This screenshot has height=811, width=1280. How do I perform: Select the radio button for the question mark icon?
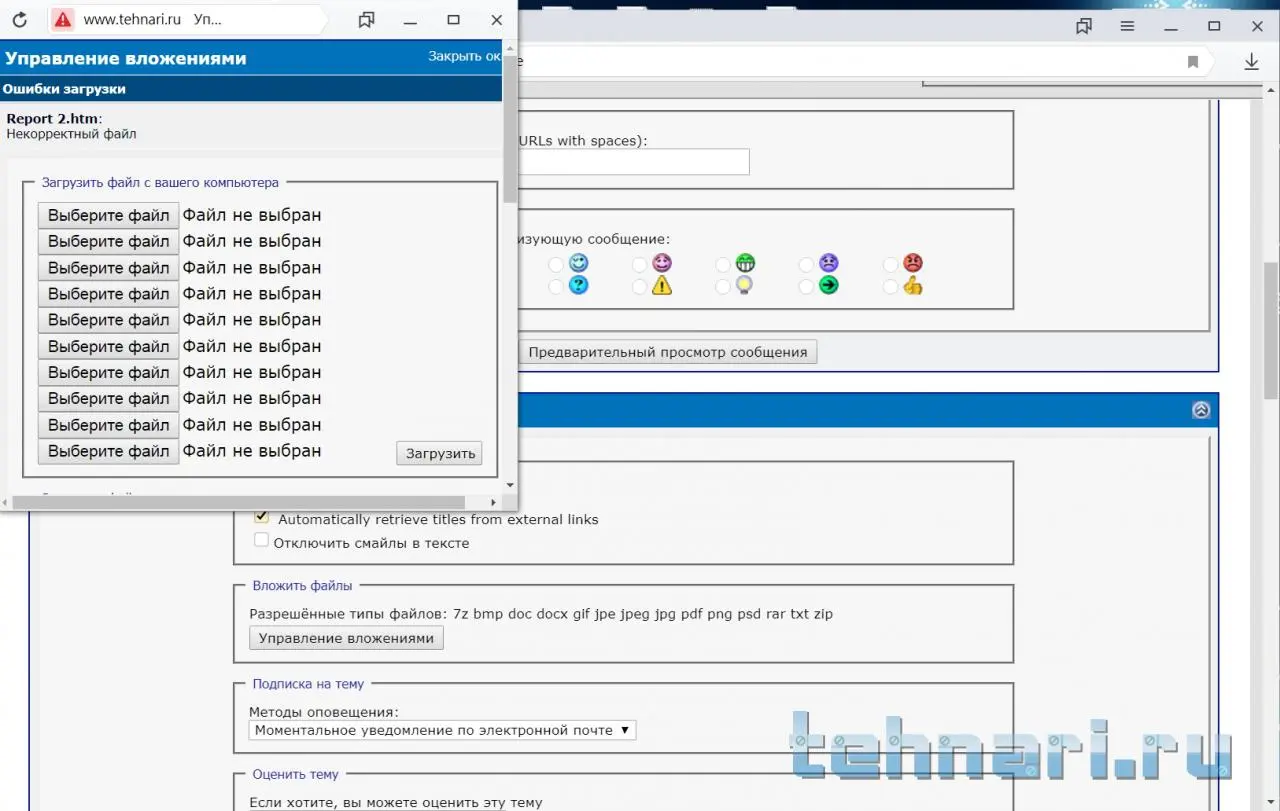click(556, 287)
